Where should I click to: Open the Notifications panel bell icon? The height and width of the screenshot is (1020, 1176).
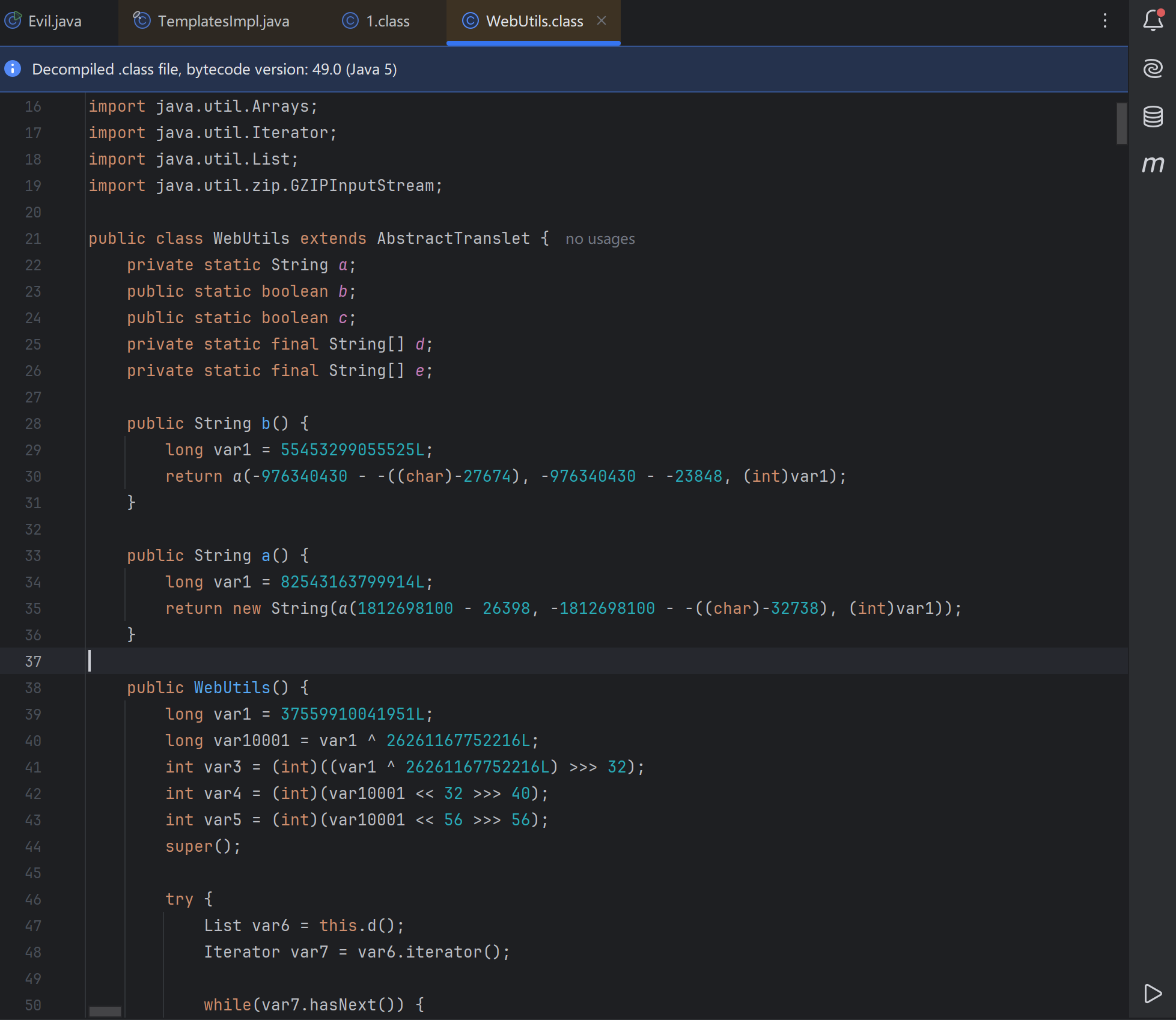click(x=1153, y=21)
